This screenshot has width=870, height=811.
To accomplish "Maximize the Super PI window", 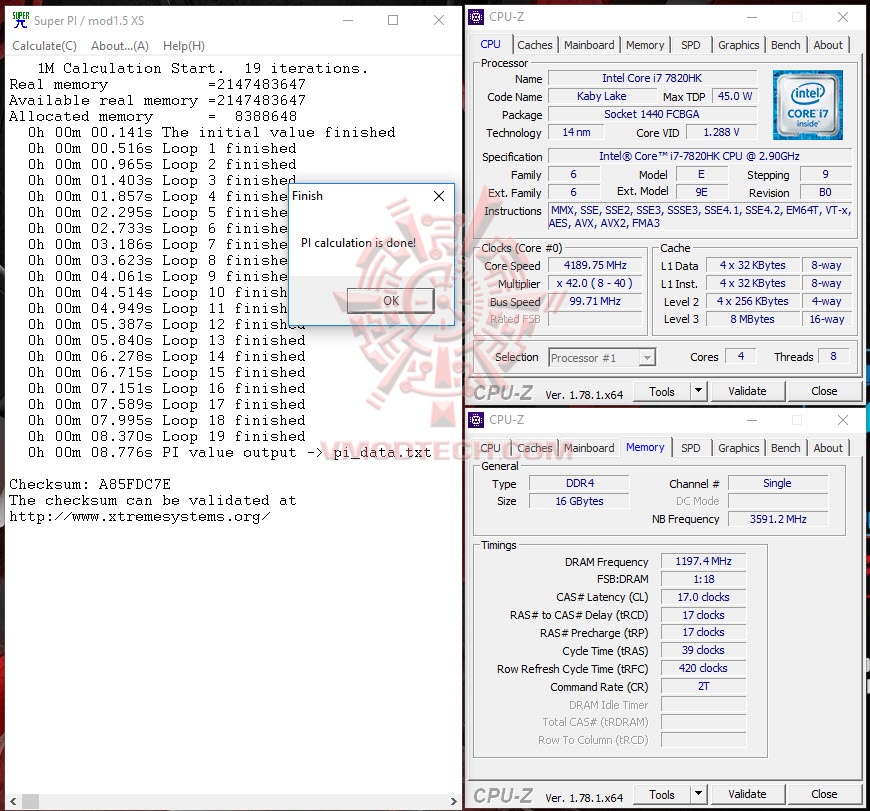I will point(393,21).
